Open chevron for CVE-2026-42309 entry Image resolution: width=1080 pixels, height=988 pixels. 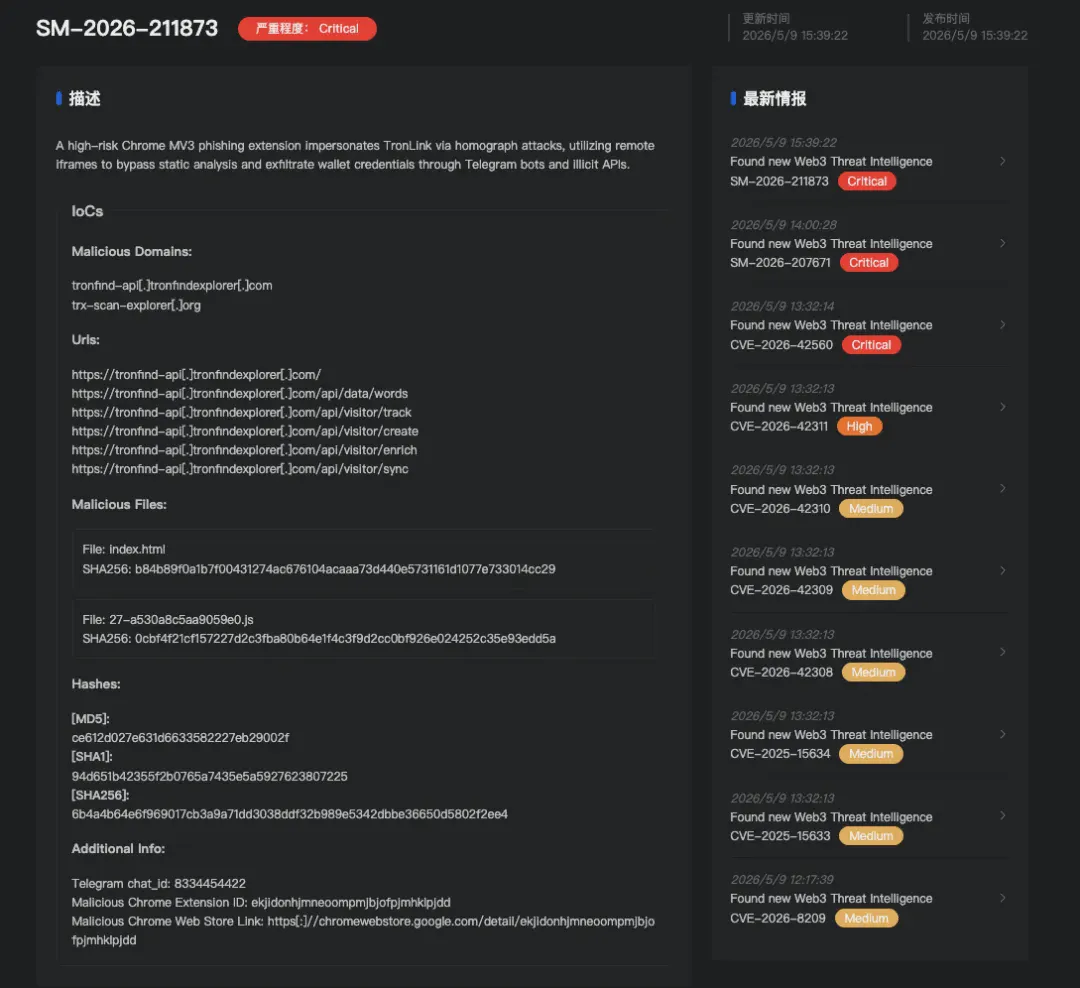tap(1002, 570)
